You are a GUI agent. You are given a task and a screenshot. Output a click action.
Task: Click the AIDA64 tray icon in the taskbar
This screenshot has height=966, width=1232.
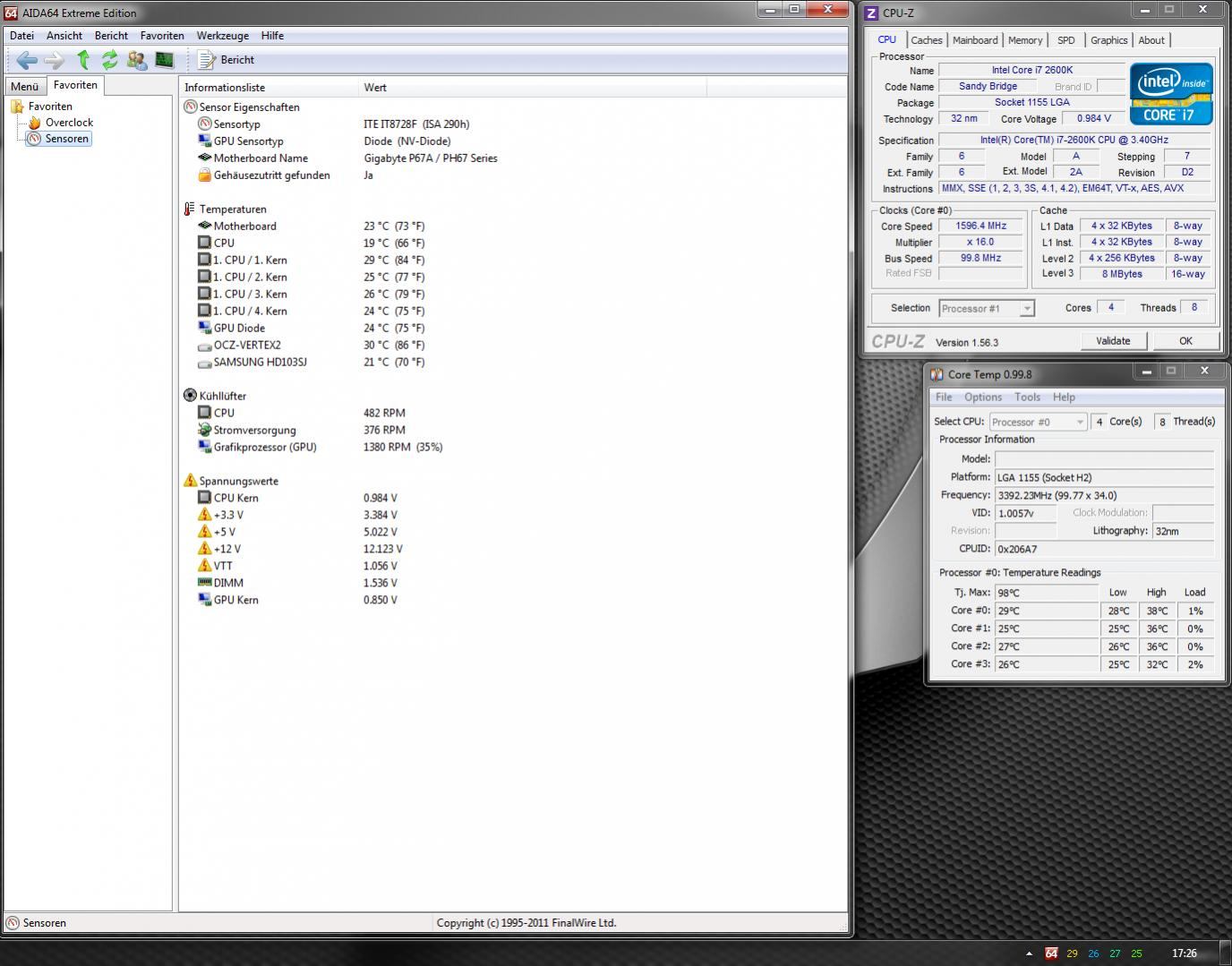click(x=1051, y=953)
